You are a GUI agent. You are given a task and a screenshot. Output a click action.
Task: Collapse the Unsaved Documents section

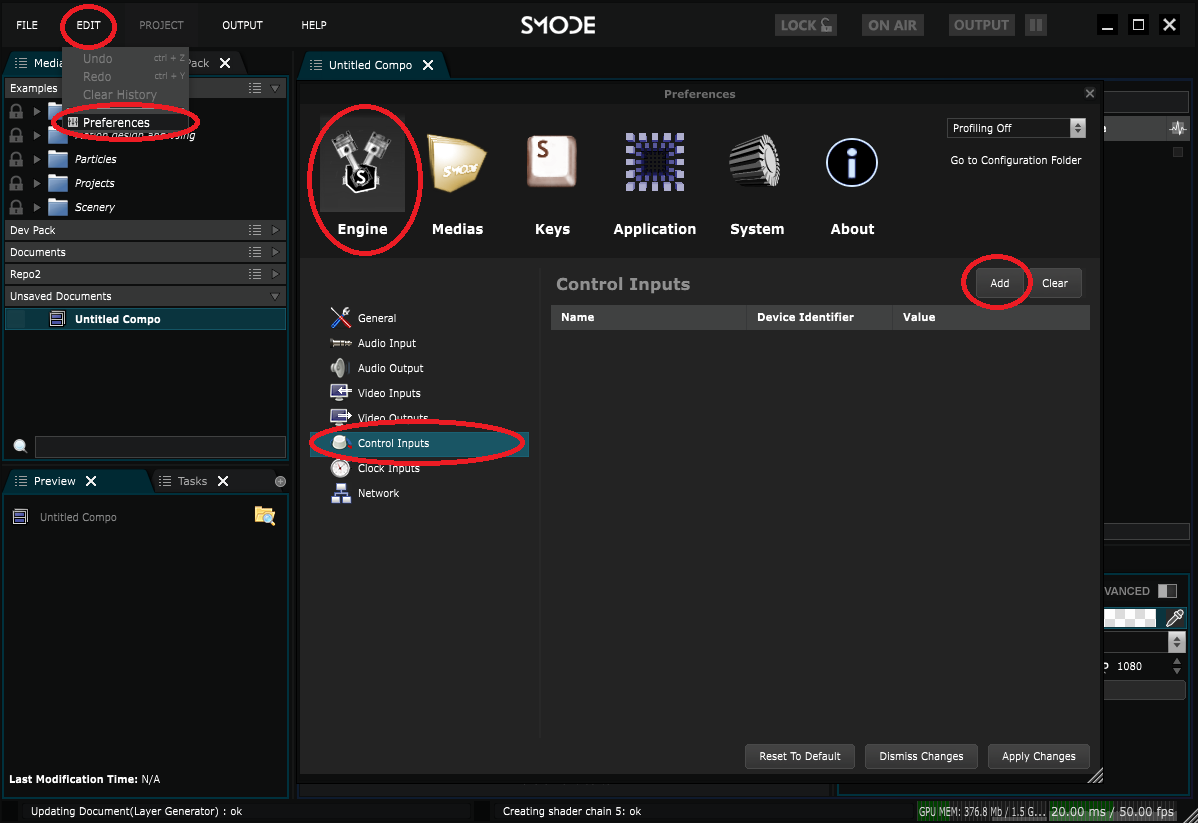pos(275,296)
